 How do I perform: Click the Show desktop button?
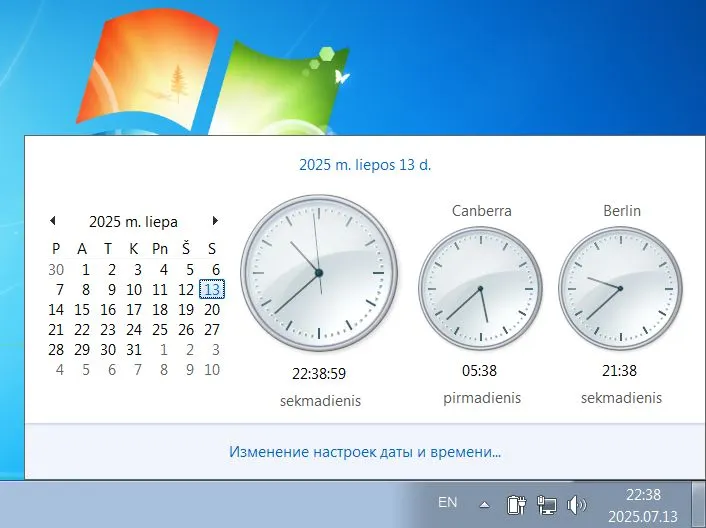coord(699,505)
